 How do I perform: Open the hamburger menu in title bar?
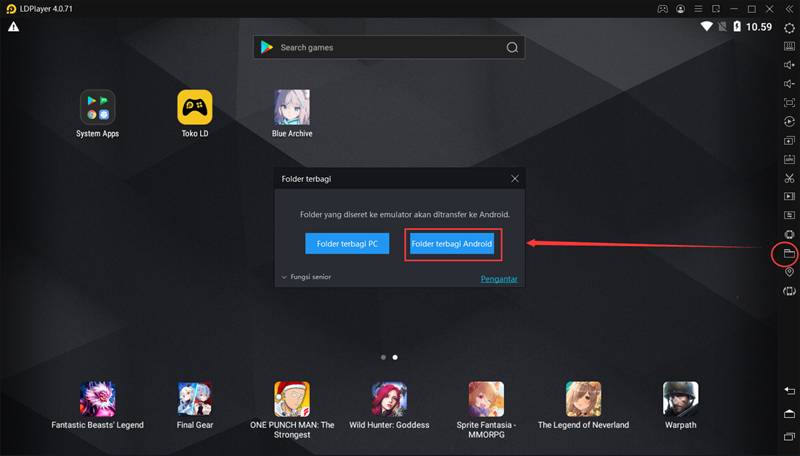tap(698, 9)
